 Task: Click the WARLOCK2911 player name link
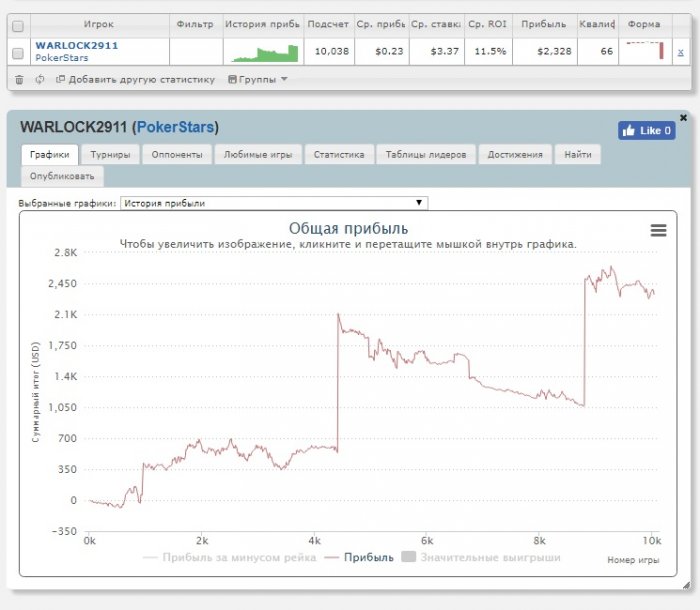(77, 46)
